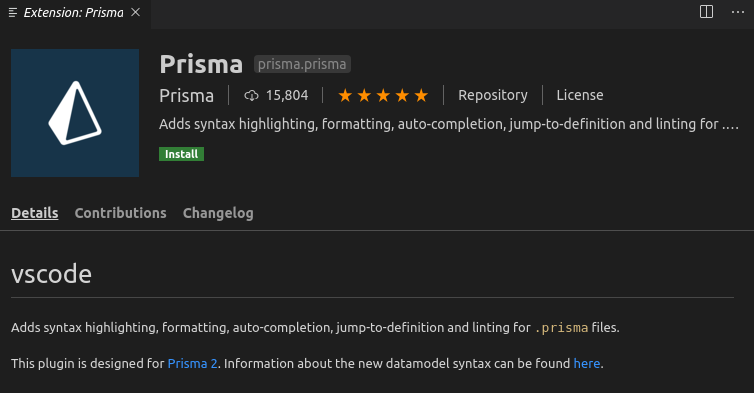The image size is (754, 393).
Task: Select the Extension: Prisma editor tab
Action: point(75,14)
